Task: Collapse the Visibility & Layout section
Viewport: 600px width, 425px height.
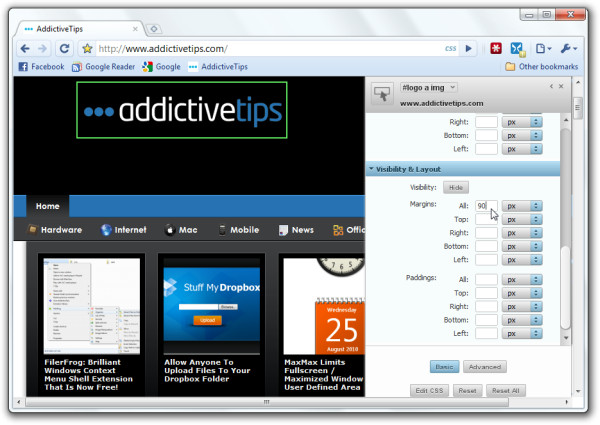Action: [463, 169]
